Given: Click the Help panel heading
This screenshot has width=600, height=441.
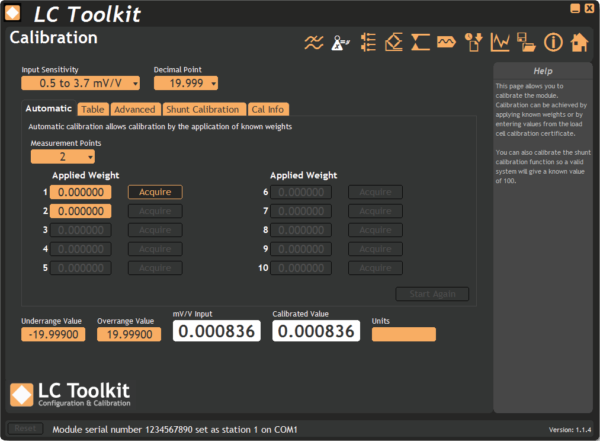Looking at the screenshot, I should 543,71.
